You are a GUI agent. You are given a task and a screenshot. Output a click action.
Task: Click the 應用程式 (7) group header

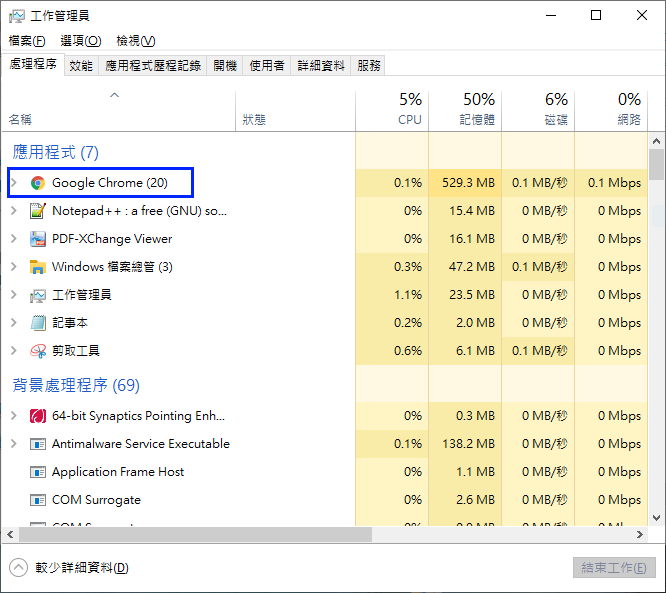pos(56,152)
